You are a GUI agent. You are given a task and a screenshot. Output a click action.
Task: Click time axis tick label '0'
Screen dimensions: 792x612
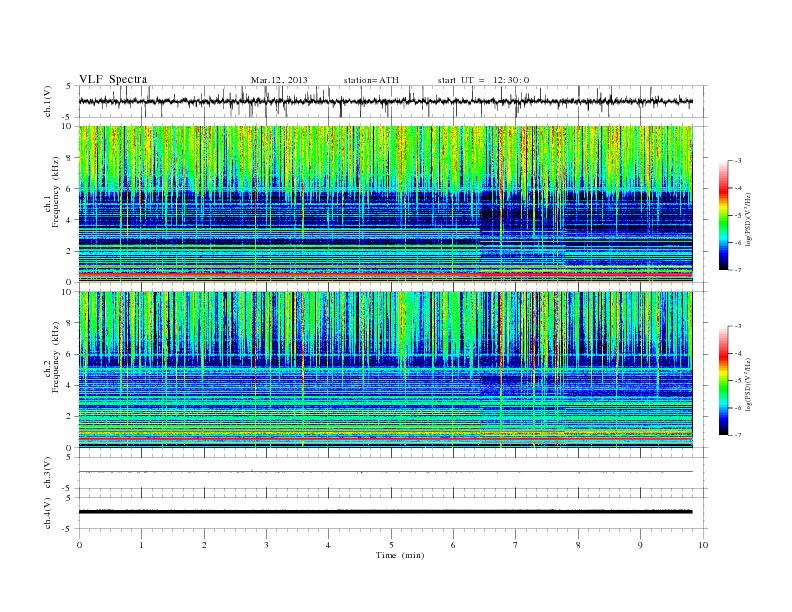tap(79, 545)
